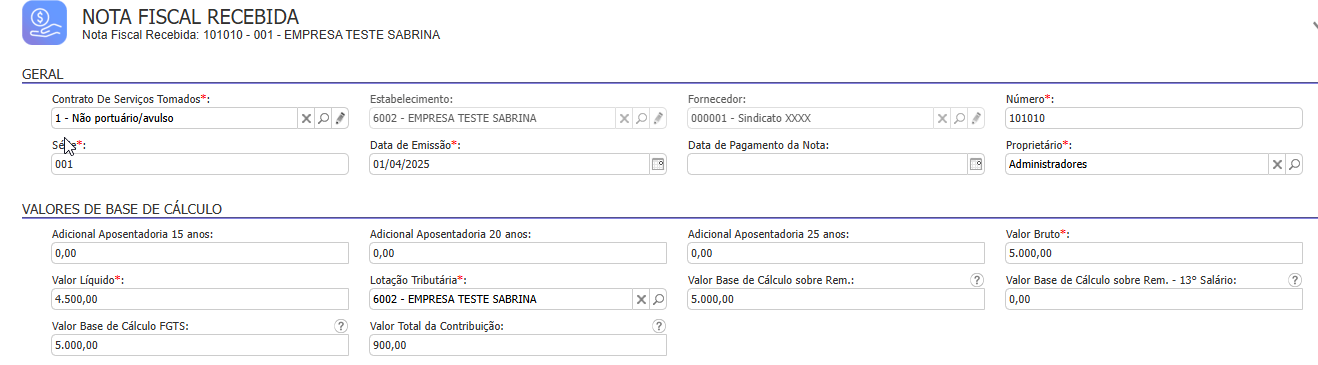Screen dimensions: 1318x365
Task: Select the Valor Bruto input field
Action: [x=1154, y=253]
